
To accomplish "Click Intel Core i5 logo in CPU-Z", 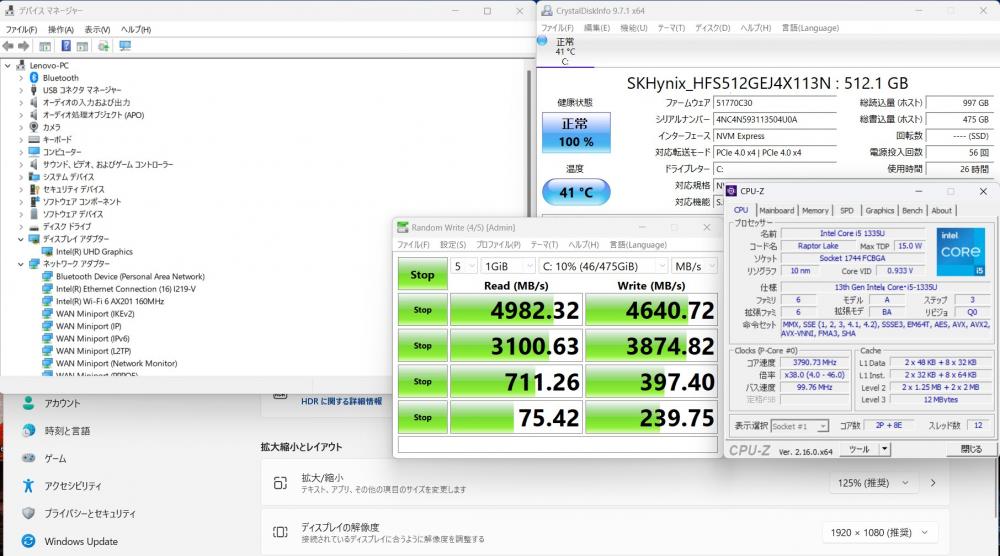I will [x=960, y=252].
